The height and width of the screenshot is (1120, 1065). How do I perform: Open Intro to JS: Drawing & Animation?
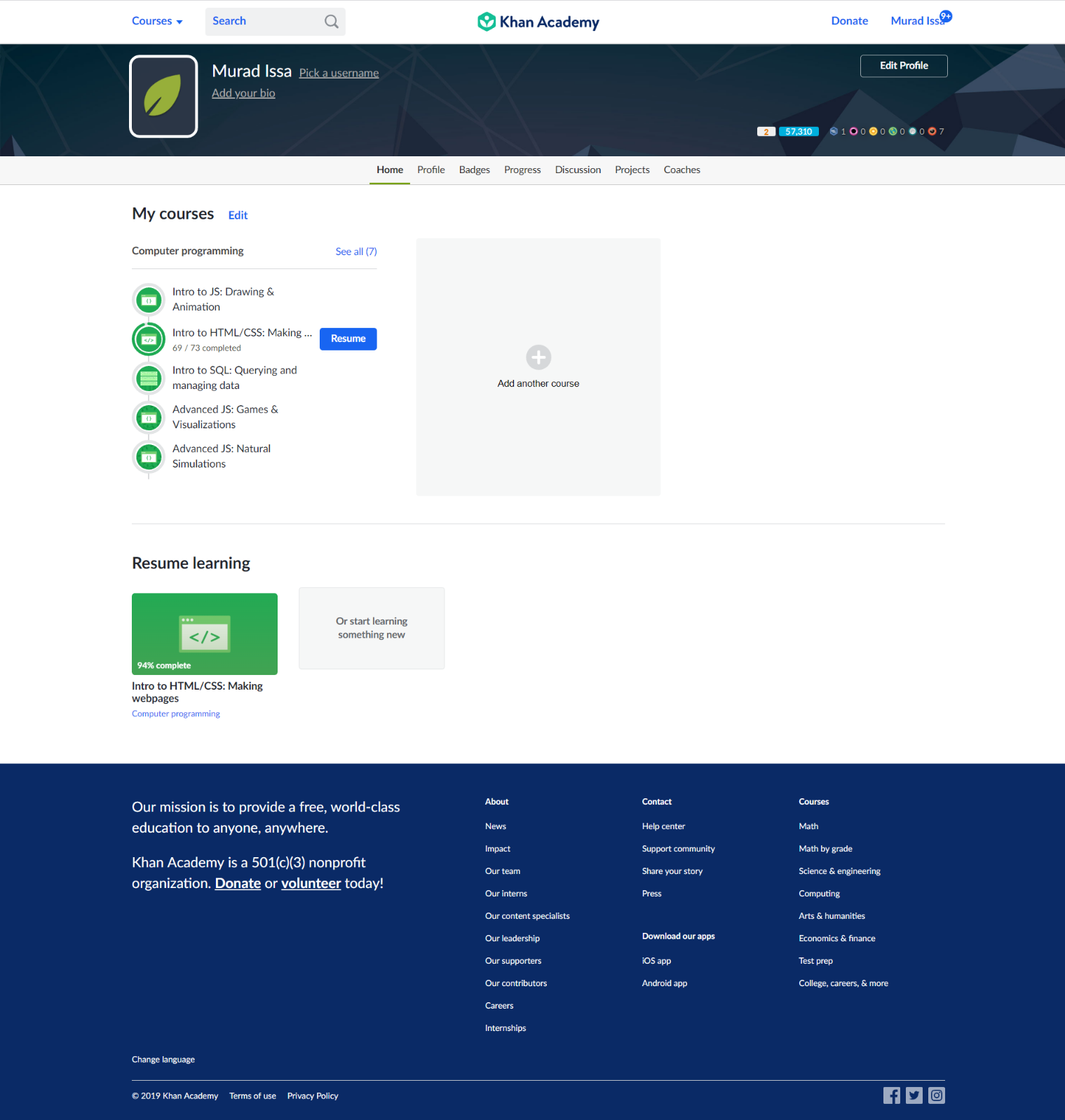224,299
